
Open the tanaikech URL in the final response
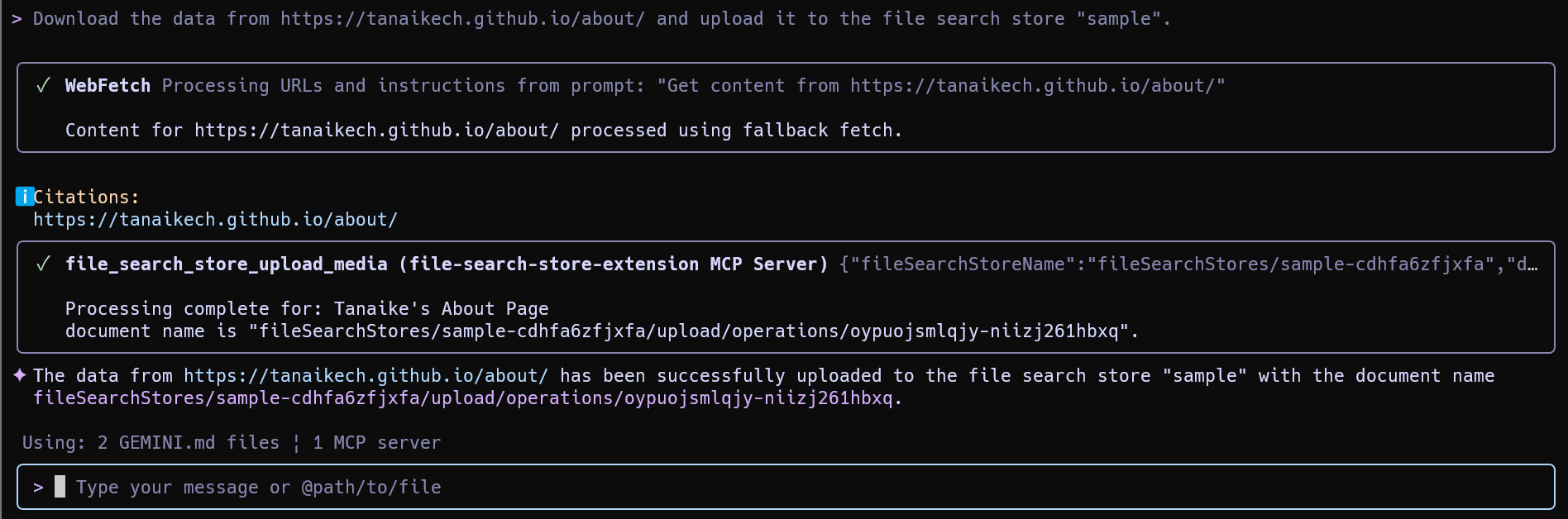coord(366,376)
